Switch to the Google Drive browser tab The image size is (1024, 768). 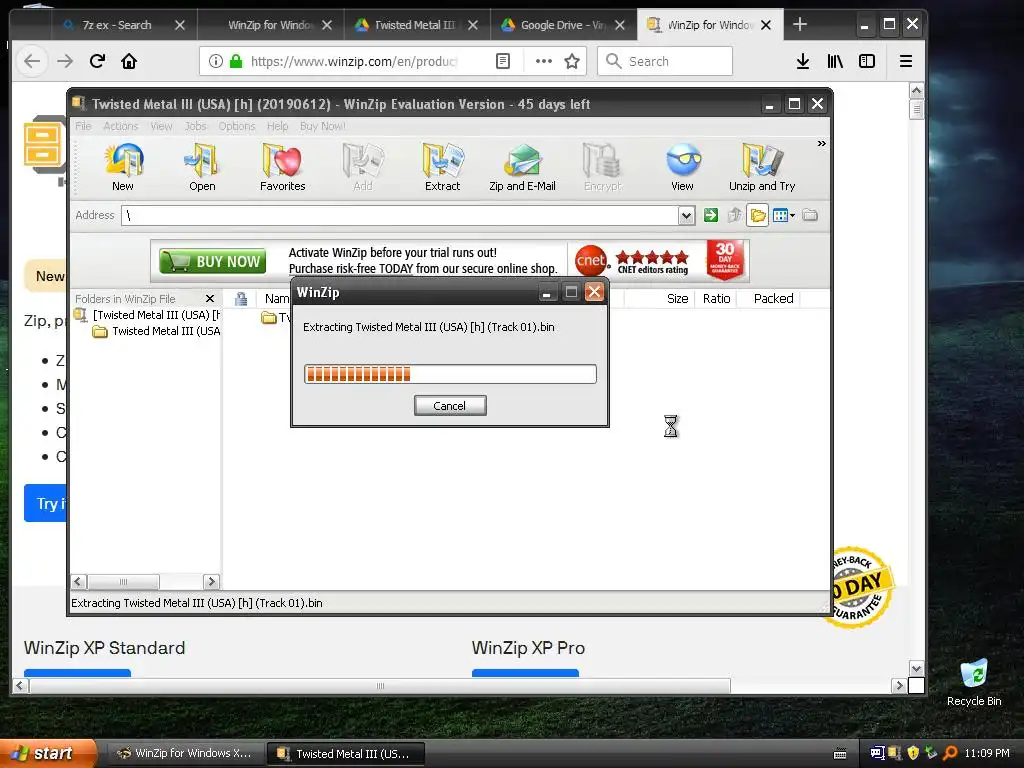[563, 25]
